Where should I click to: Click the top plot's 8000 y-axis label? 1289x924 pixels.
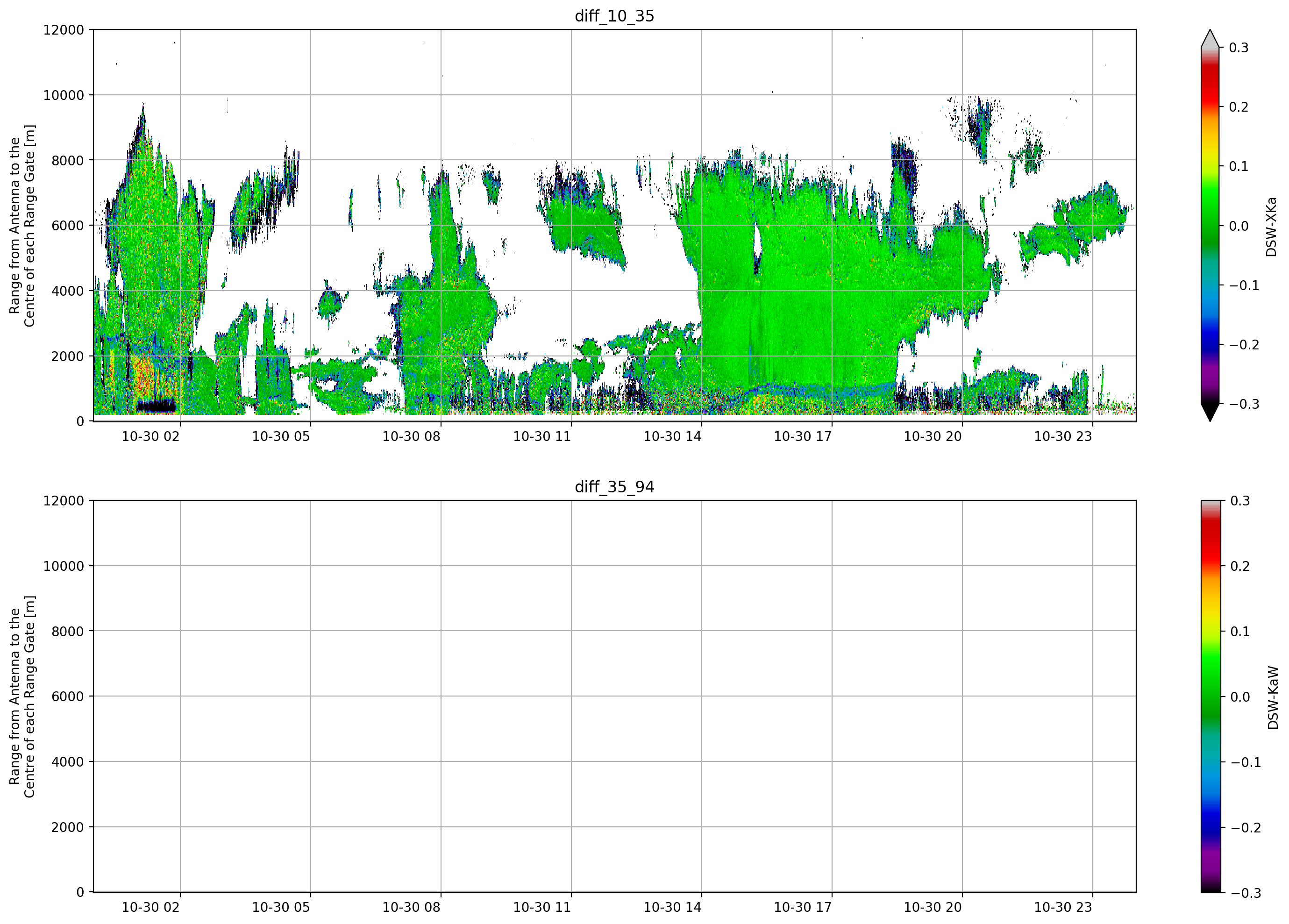click(68, 160)
